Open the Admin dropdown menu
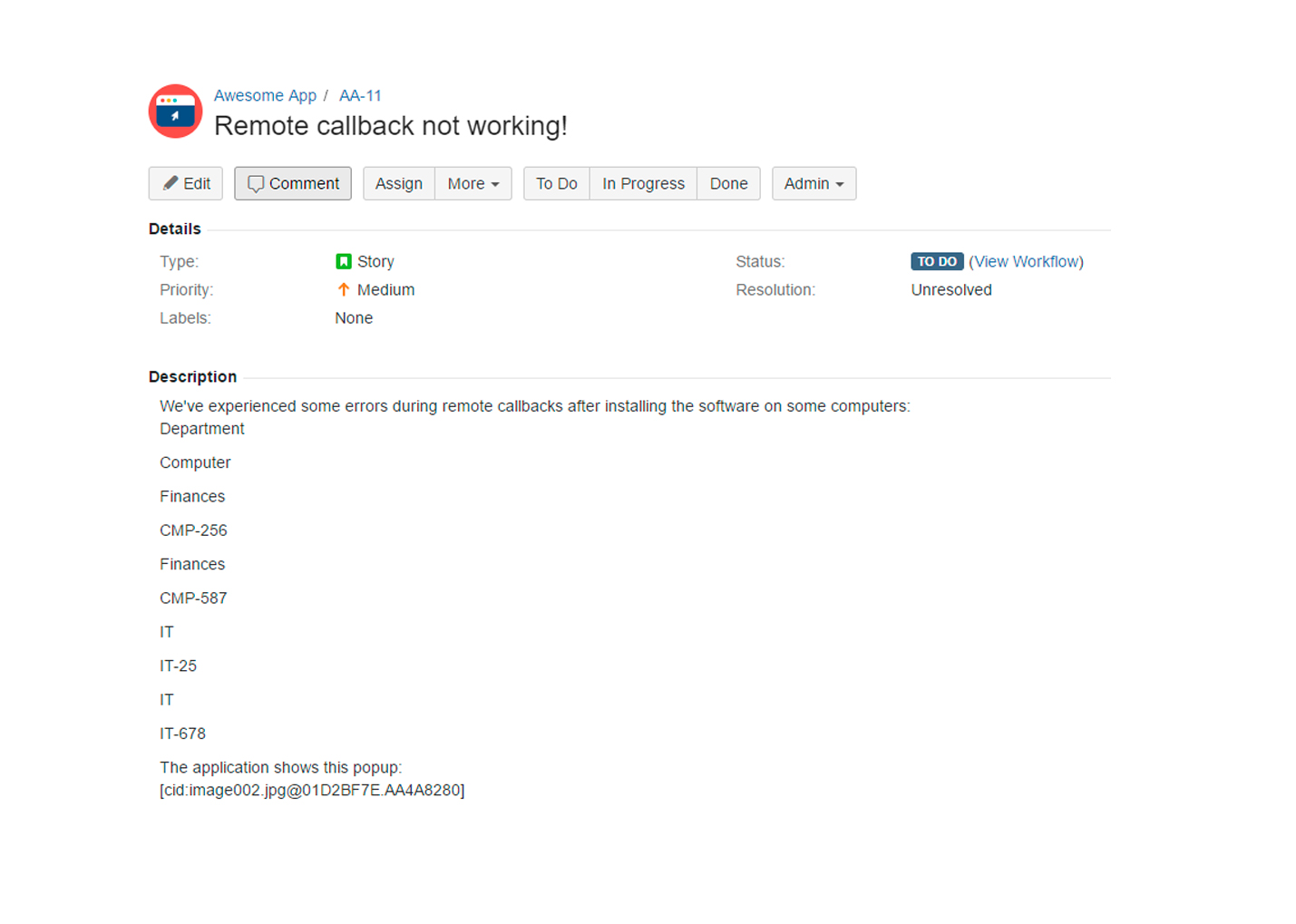 point(814,183)
